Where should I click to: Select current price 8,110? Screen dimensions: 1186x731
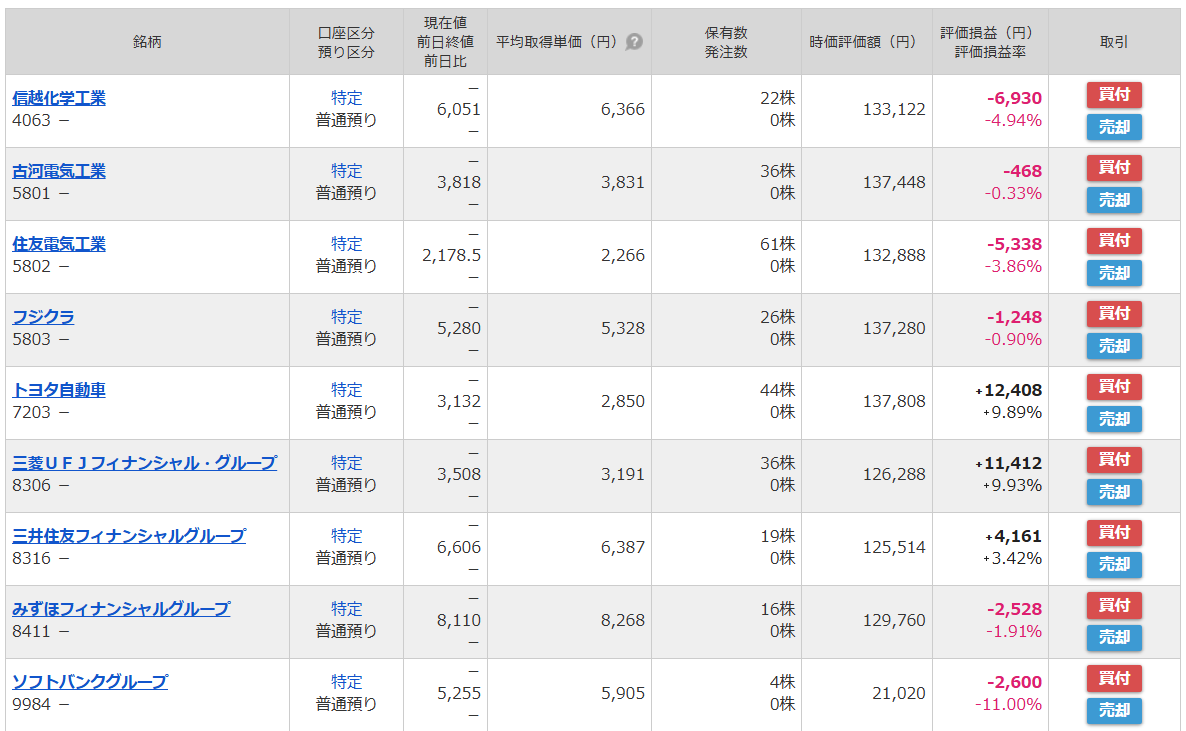(459, 621)
